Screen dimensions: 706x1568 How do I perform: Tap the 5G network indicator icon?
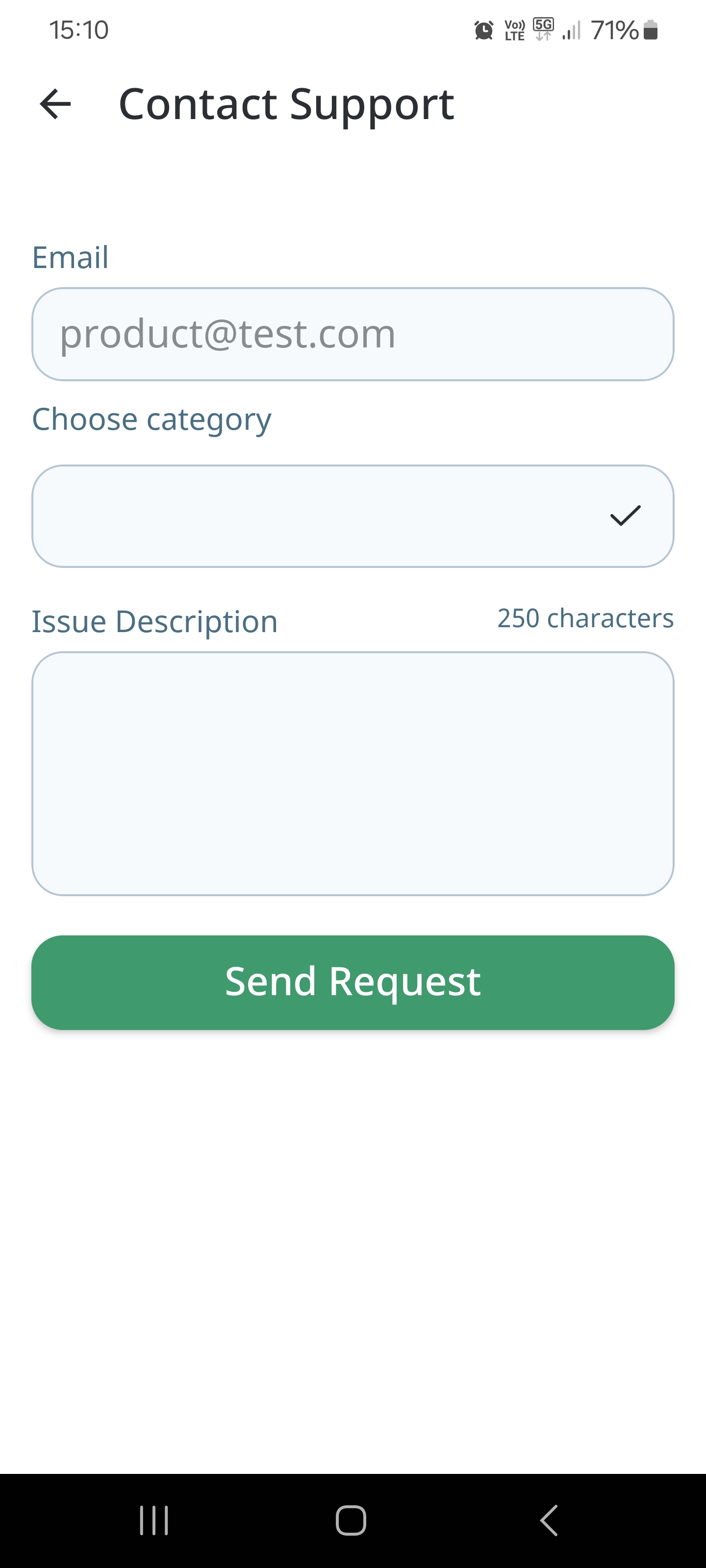[x=543, y=28]
